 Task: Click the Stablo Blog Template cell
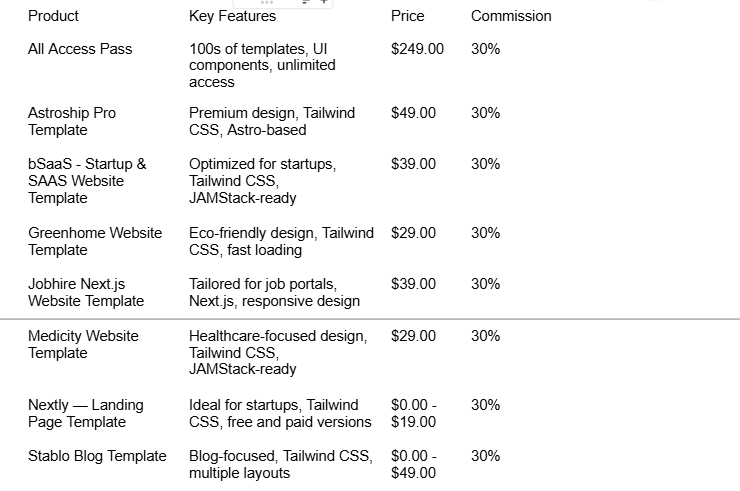pyautogui.click(x=97, y=456)
